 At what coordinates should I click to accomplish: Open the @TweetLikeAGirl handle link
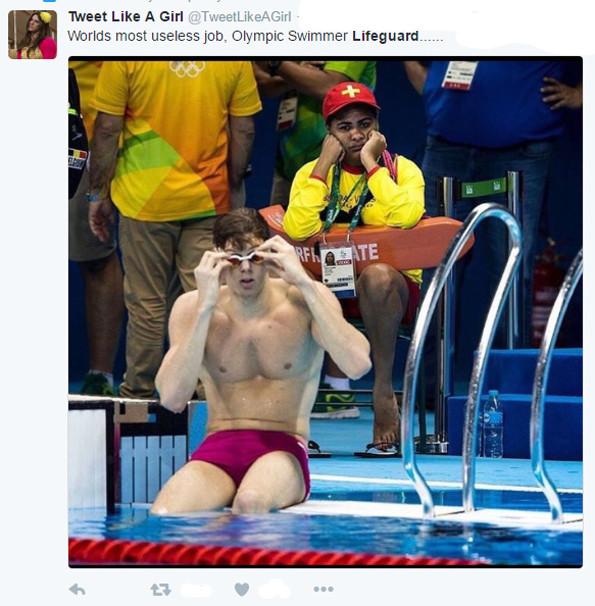[x=240, y=17]
